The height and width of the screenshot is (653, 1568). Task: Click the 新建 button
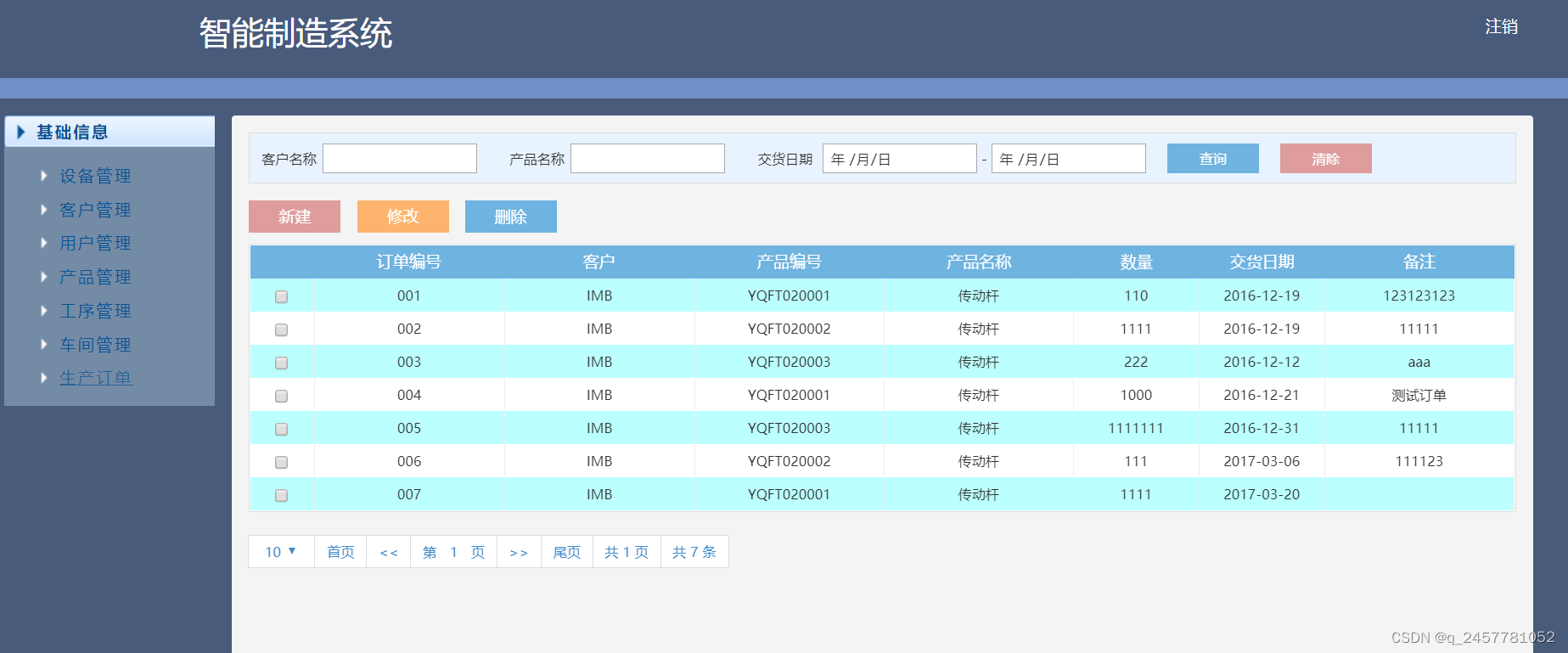point(295,217)
